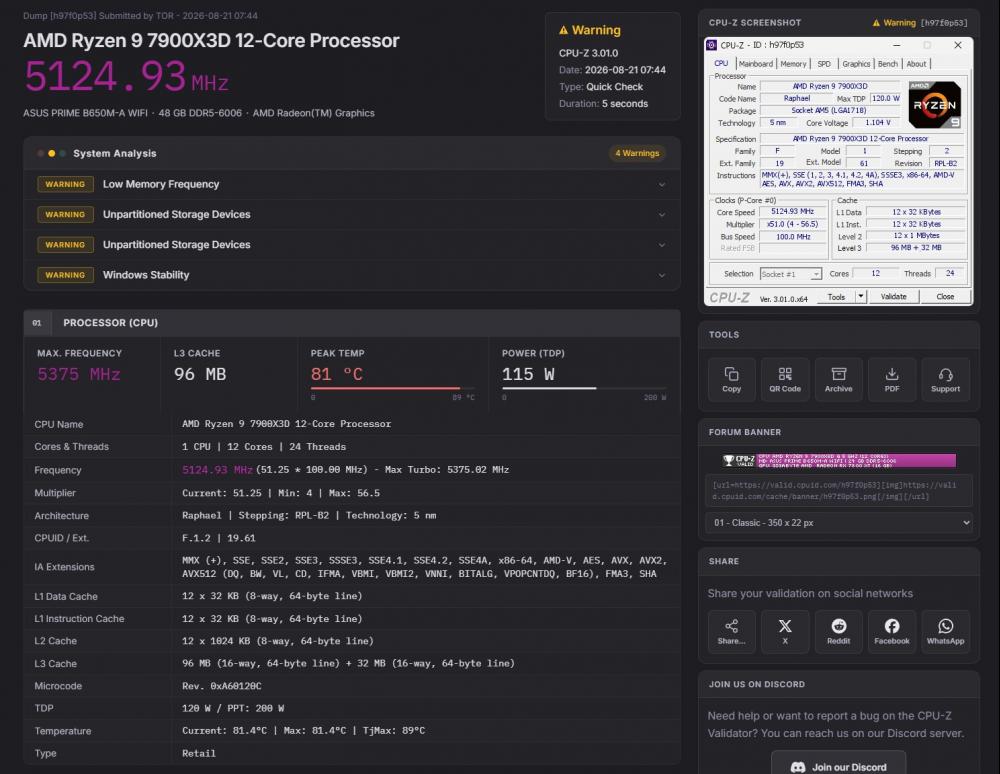
Task: Switch to the Bench tab in CPU-Z
Action: click(888, 64)
